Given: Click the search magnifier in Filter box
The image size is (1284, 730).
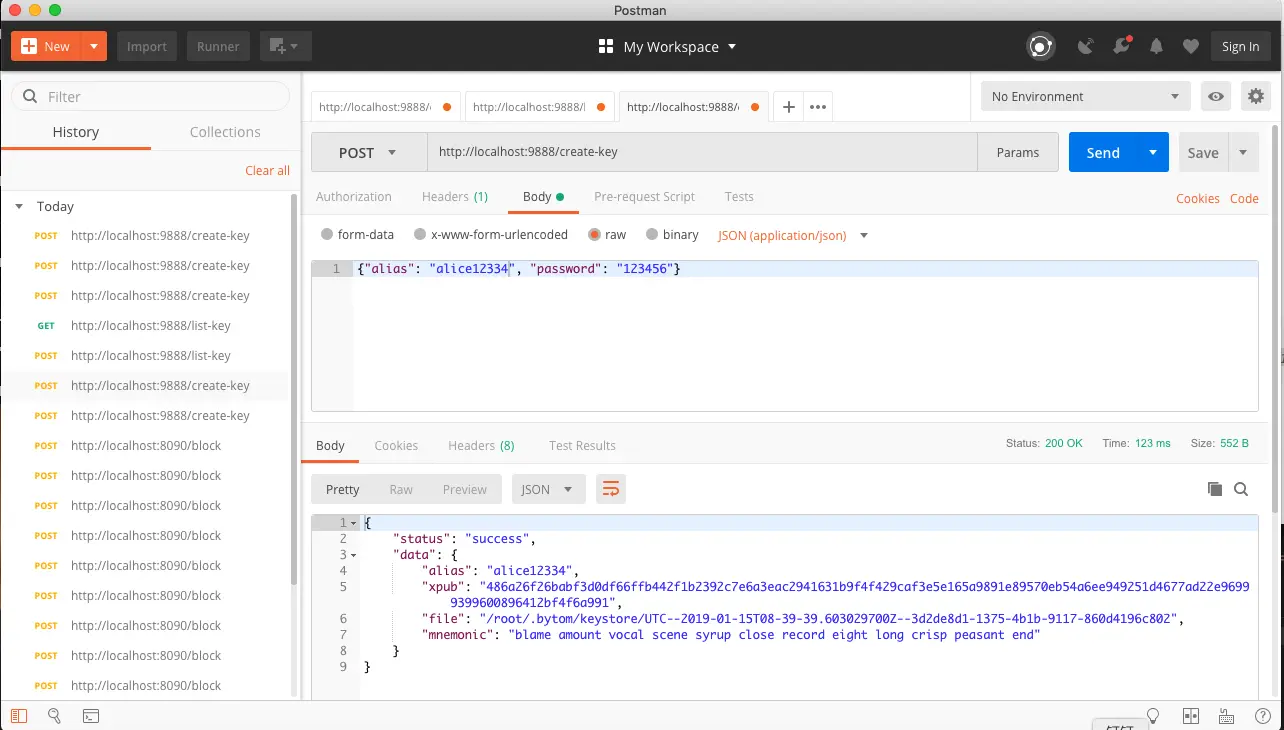Looking at the screenshot, I should coord(30,97).
